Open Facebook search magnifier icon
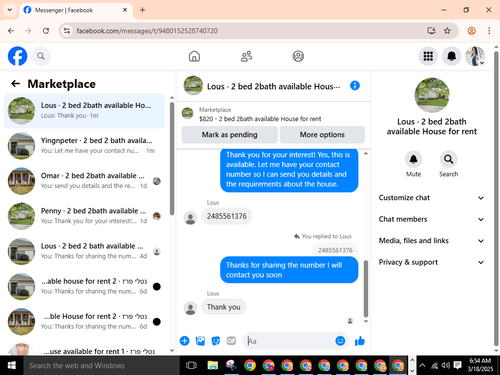The width and height of the screenshot is (500, 375). point(41,56)
